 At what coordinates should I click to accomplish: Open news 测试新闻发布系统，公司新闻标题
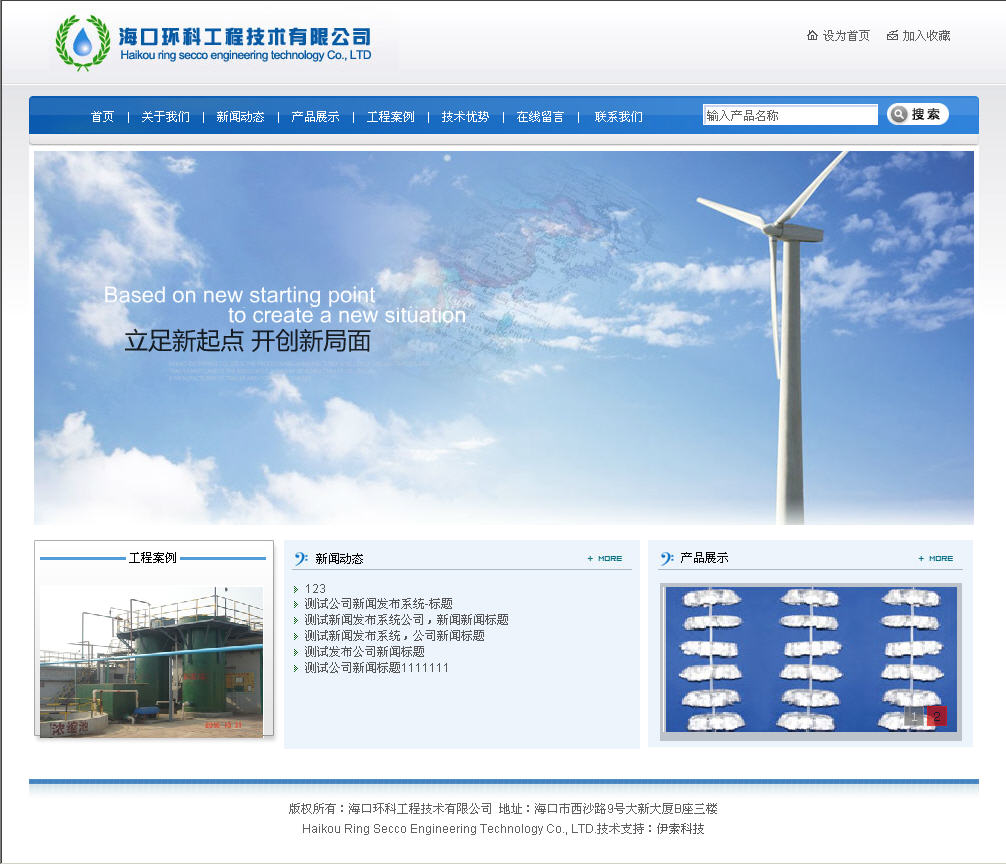click(x=395, y=636)
